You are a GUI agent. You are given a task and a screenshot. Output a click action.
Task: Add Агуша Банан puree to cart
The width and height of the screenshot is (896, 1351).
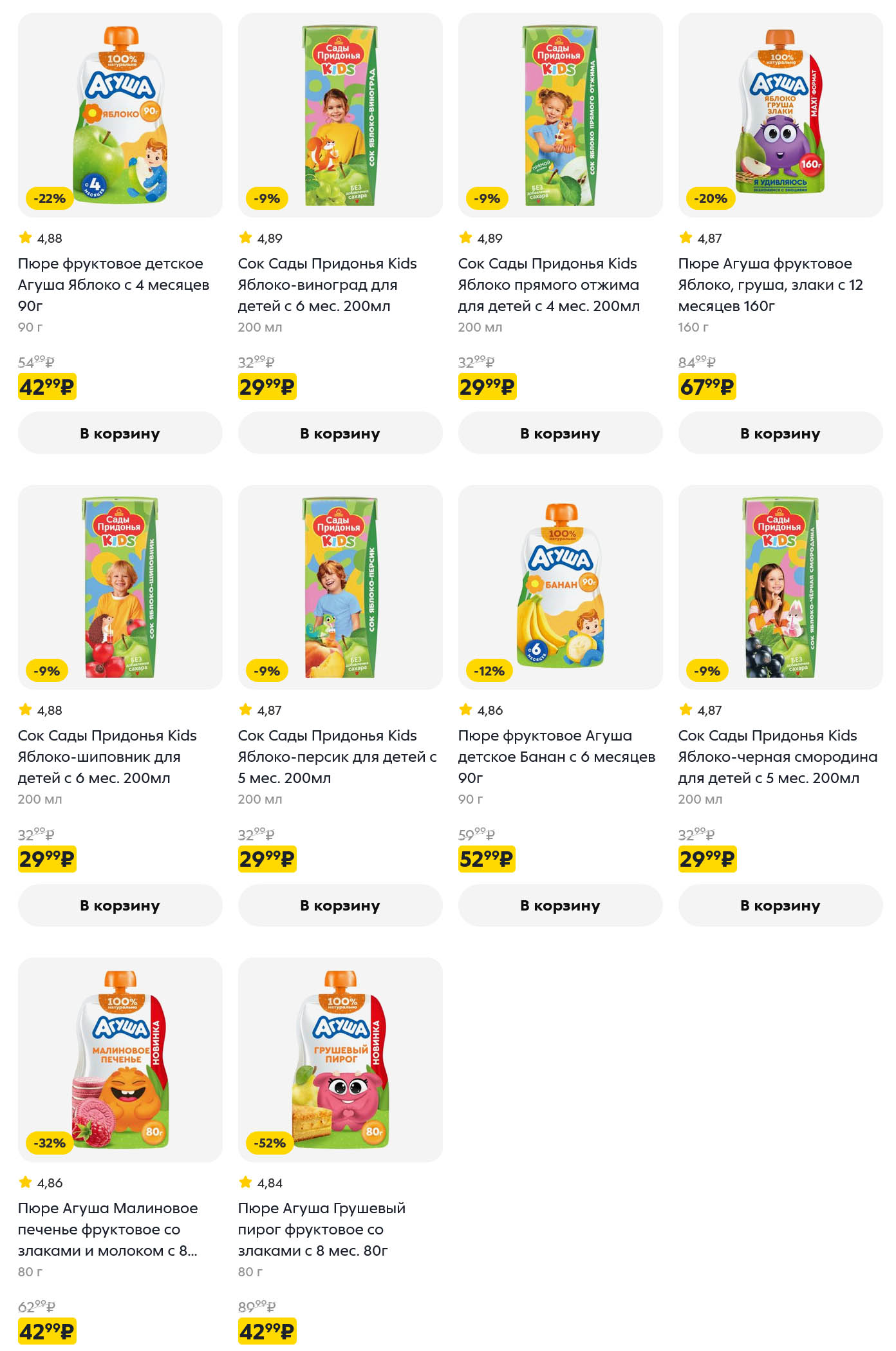(560, 905)
